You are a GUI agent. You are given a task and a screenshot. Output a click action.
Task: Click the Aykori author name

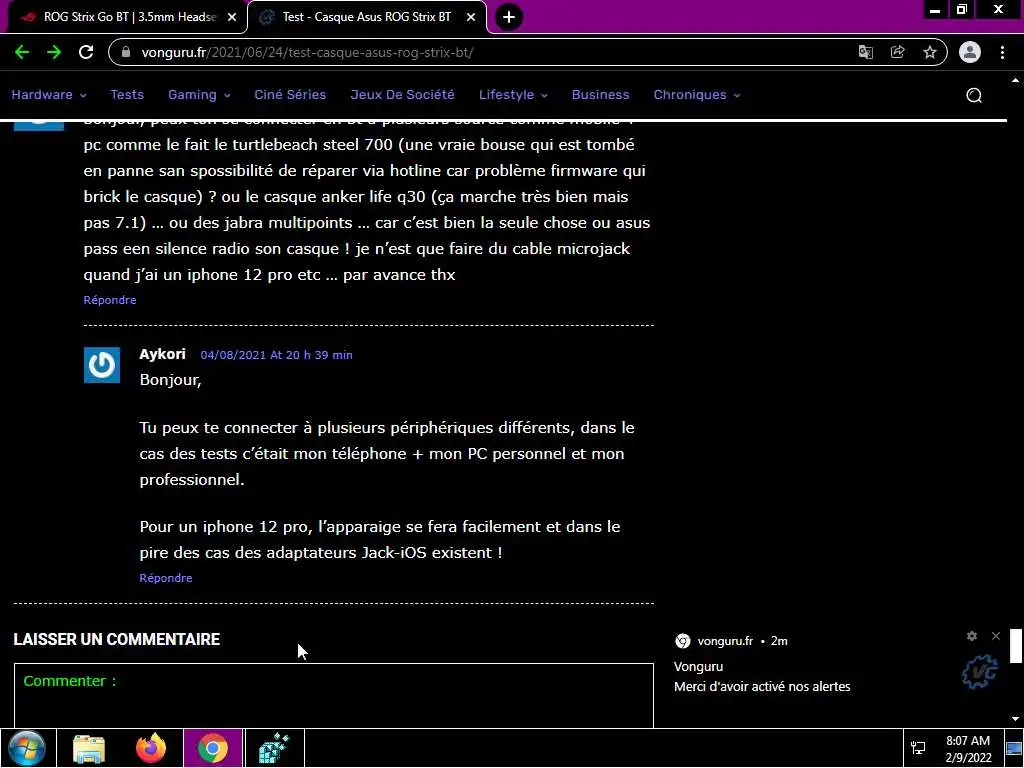pyautogui.click(x=163, y=354)
